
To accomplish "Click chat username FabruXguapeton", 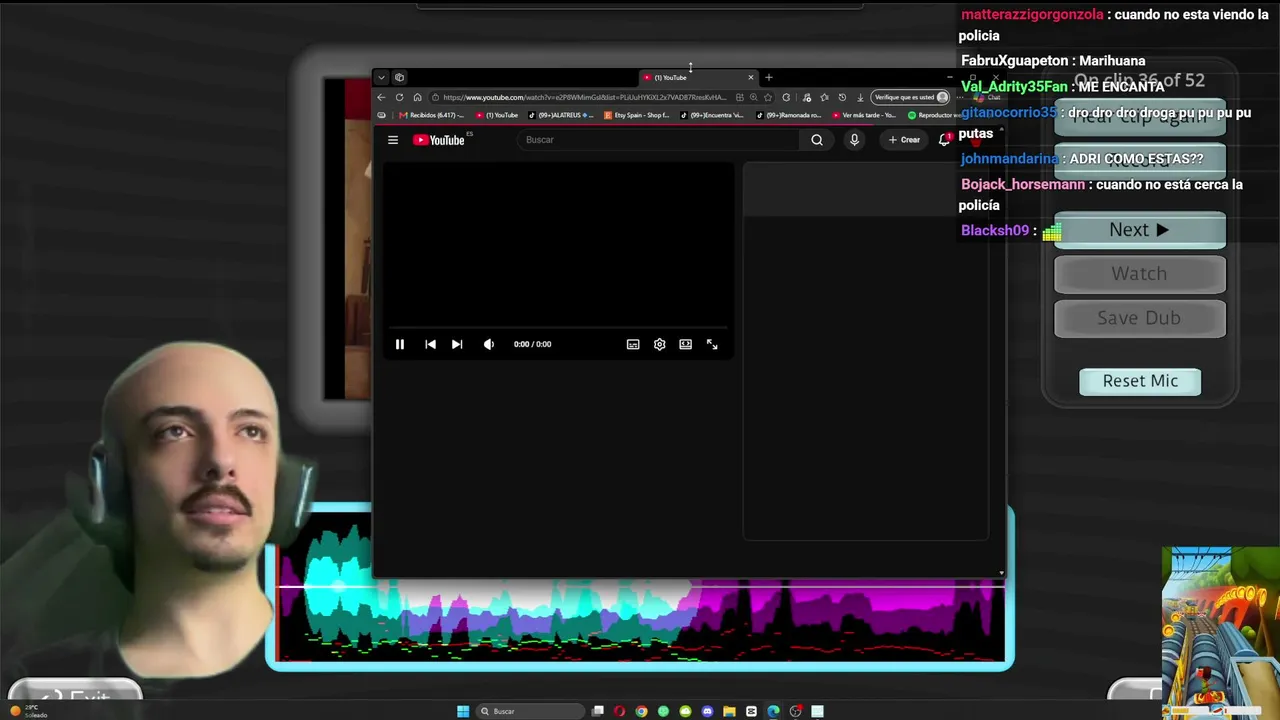I will 1015,61.
